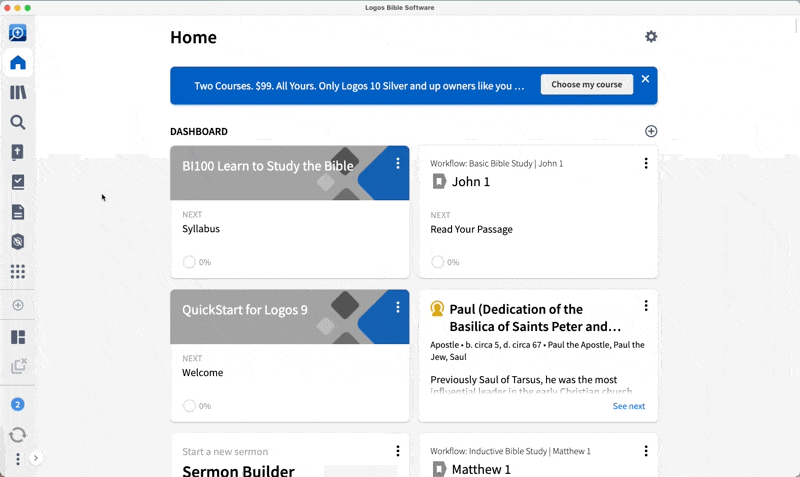Click the Matthew 1 workflow icon
The image size is (800, 477).
click(x=439, y=469)
